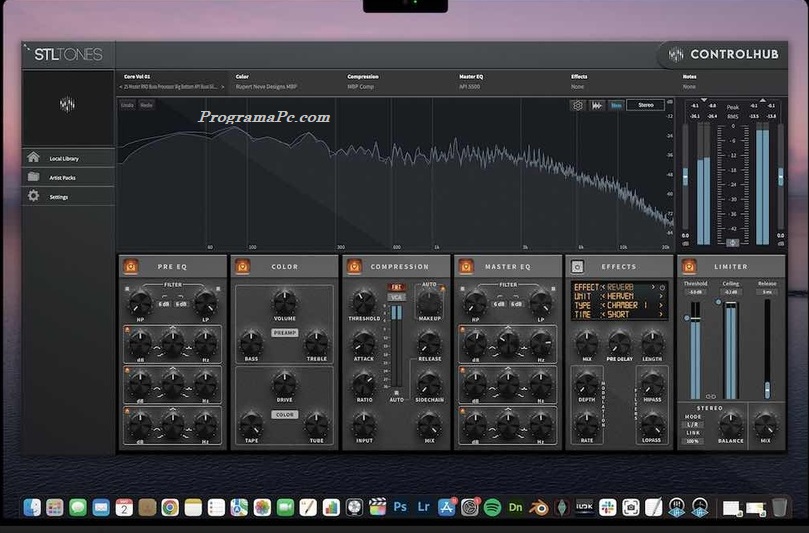Toggle compressor Auto makeup indicator light
809x533 pixels.
(x=442, y=288)
